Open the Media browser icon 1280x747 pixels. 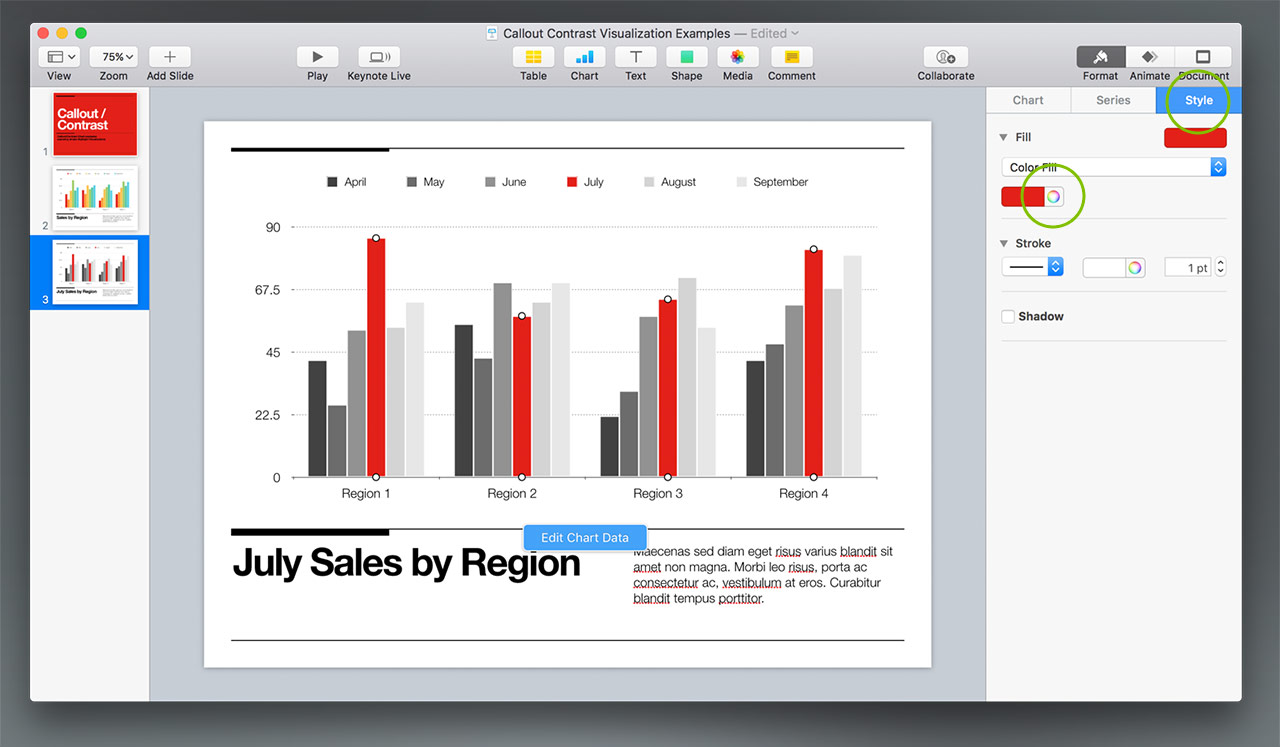click(x=737, y=57)
